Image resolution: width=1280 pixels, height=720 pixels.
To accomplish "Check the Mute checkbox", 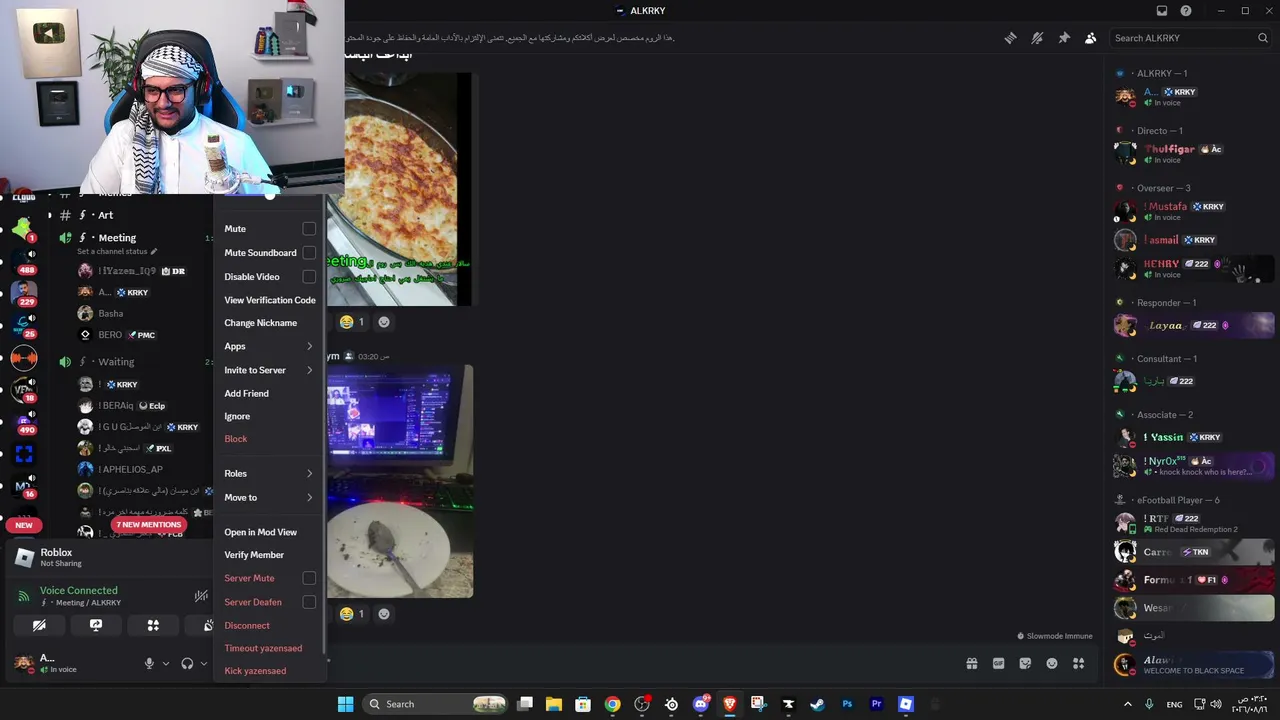I will click(x=309, y=229).
